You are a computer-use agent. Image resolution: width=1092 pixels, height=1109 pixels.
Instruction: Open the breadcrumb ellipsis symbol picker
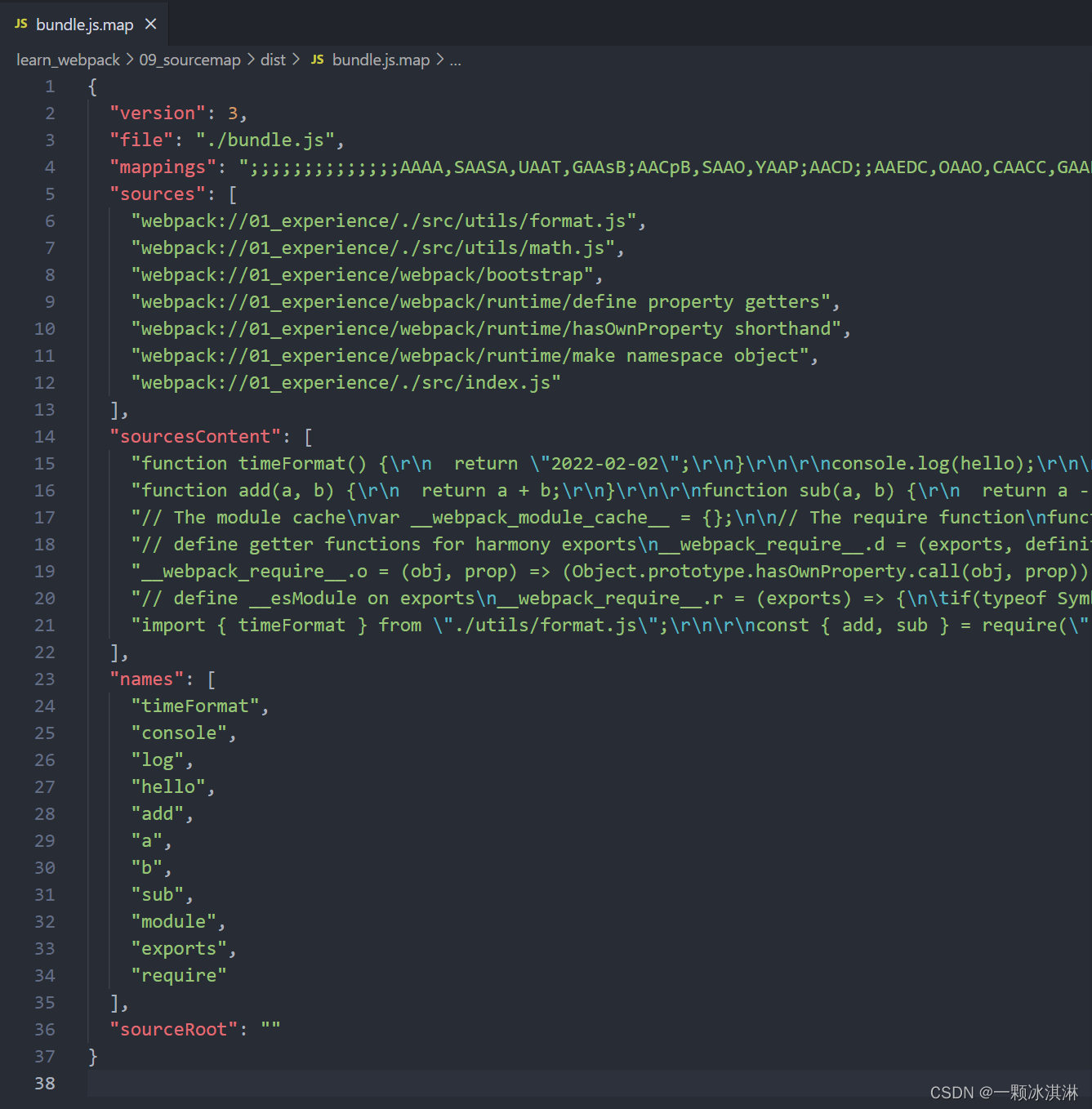(455, 60)
